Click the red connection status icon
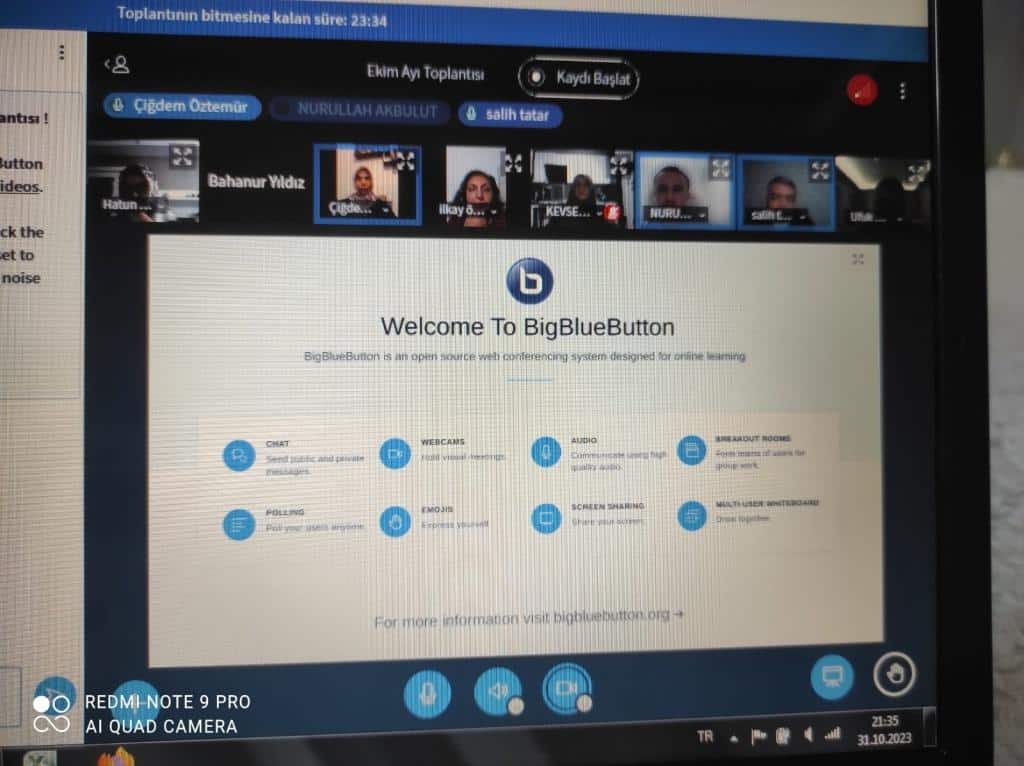Image resolution: width=1024 pixels, height=766 pixels. coord(862,90)
